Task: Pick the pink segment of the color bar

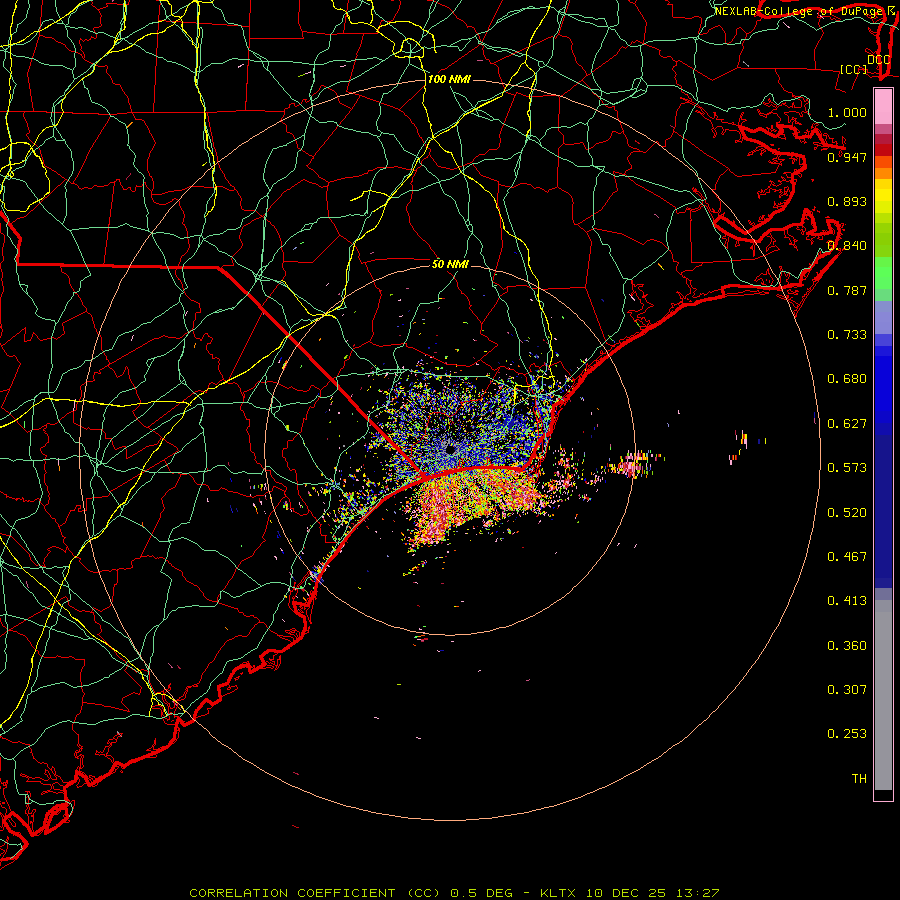Action: tap(883, 106)
